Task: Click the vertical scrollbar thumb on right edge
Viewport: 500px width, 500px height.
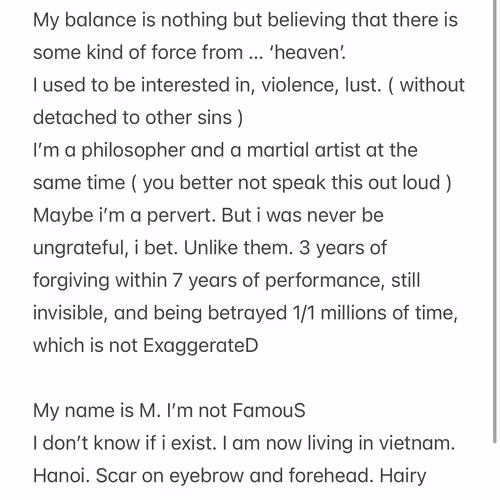Action: (495, 221)
